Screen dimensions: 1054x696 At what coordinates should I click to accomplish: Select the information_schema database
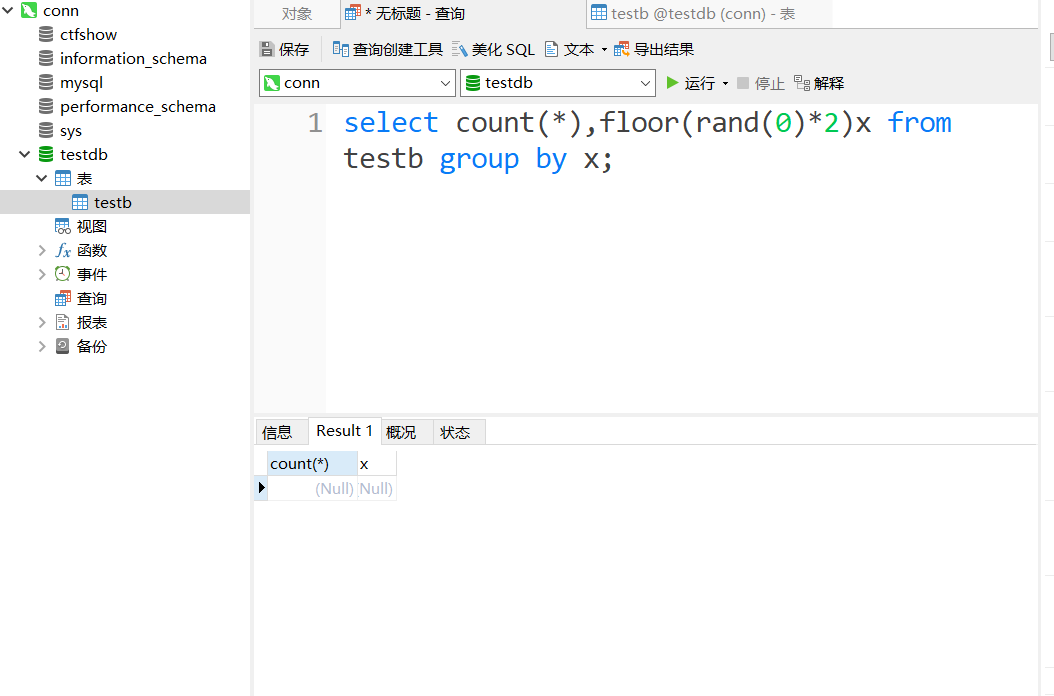[132, 59]
